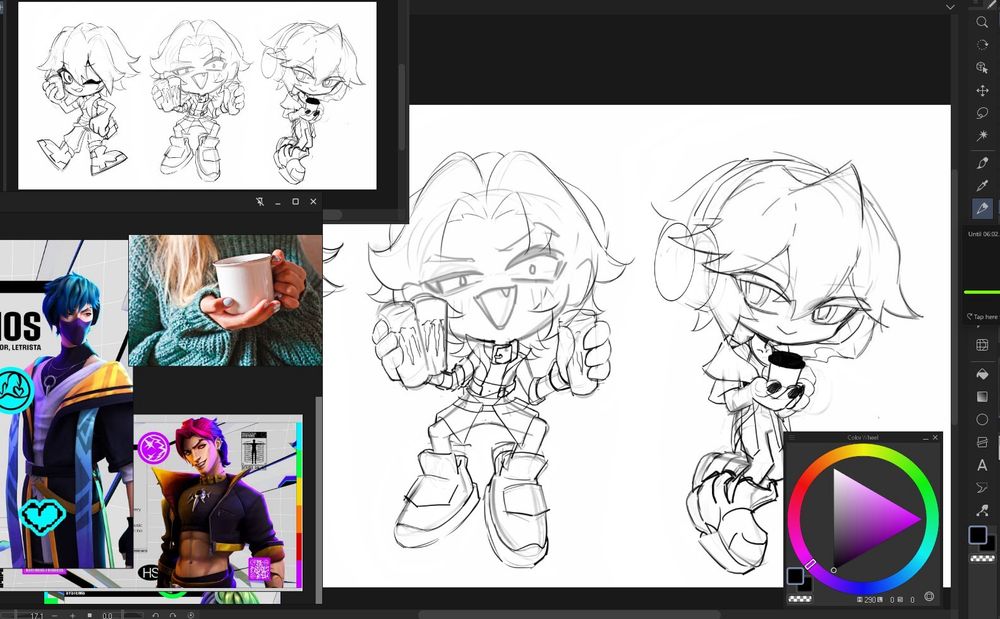Select the Zoom magnifier tool
The image size is (1000, 619).
pos(982,22)
